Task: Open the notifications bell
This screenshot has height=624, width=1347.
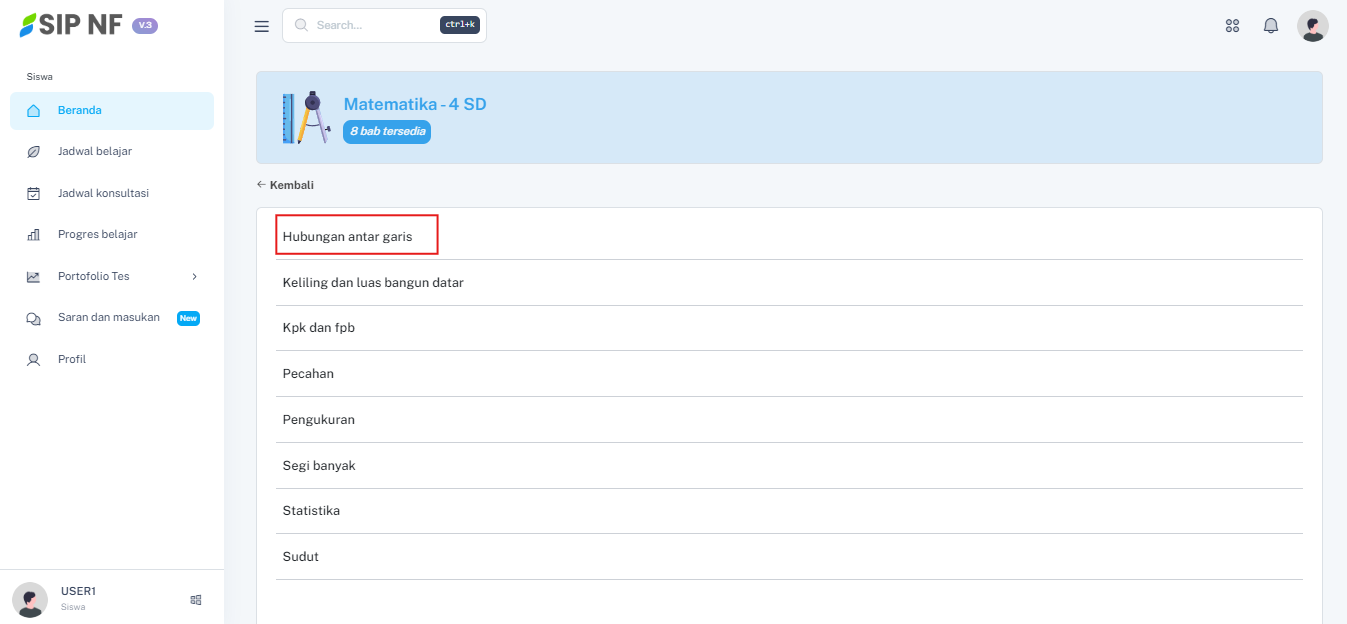Action: (1271, 26)
